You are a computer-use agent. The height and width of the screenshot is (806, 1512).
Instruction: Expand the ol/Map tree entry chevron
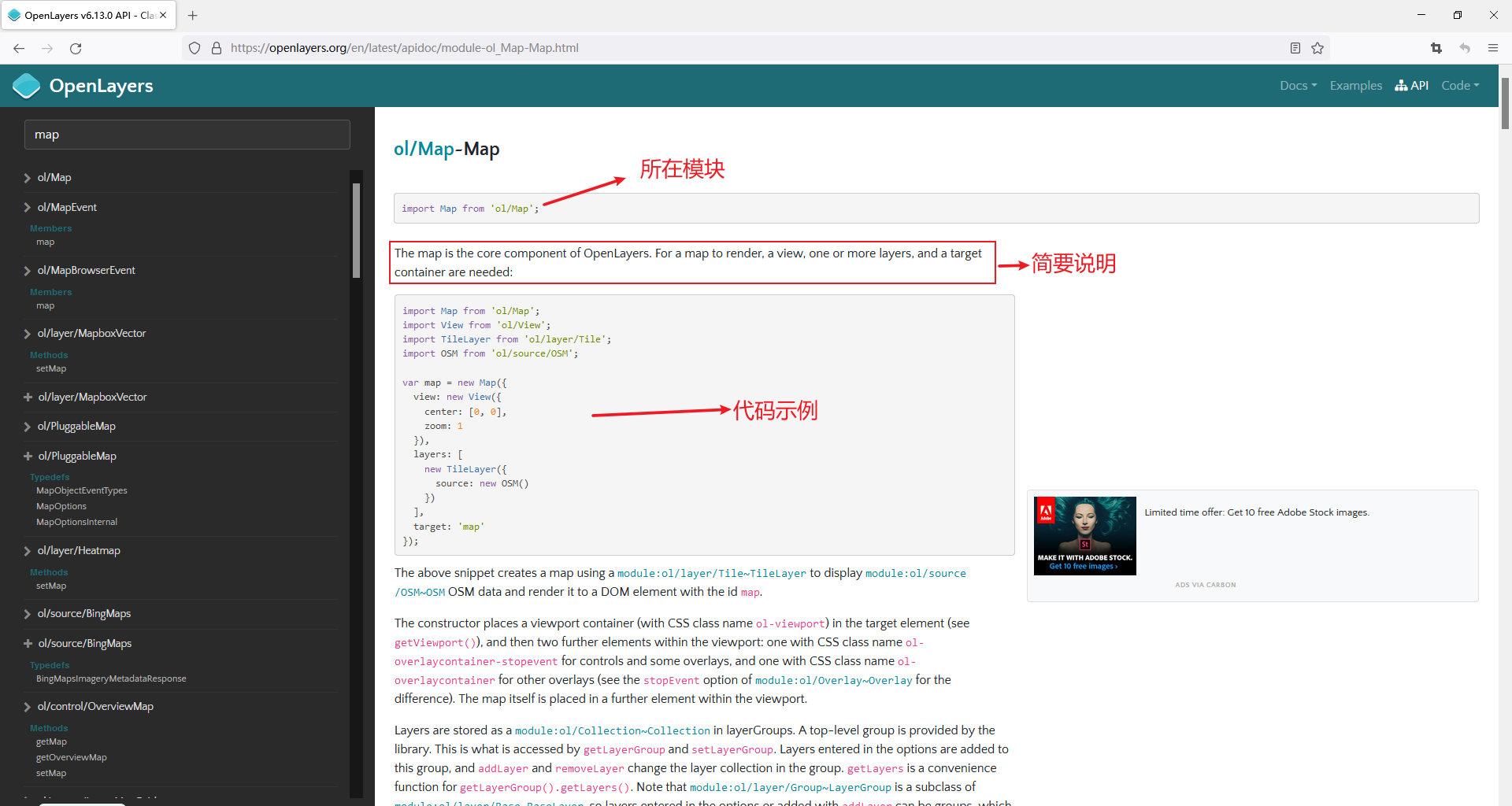(x=28, y=178)
